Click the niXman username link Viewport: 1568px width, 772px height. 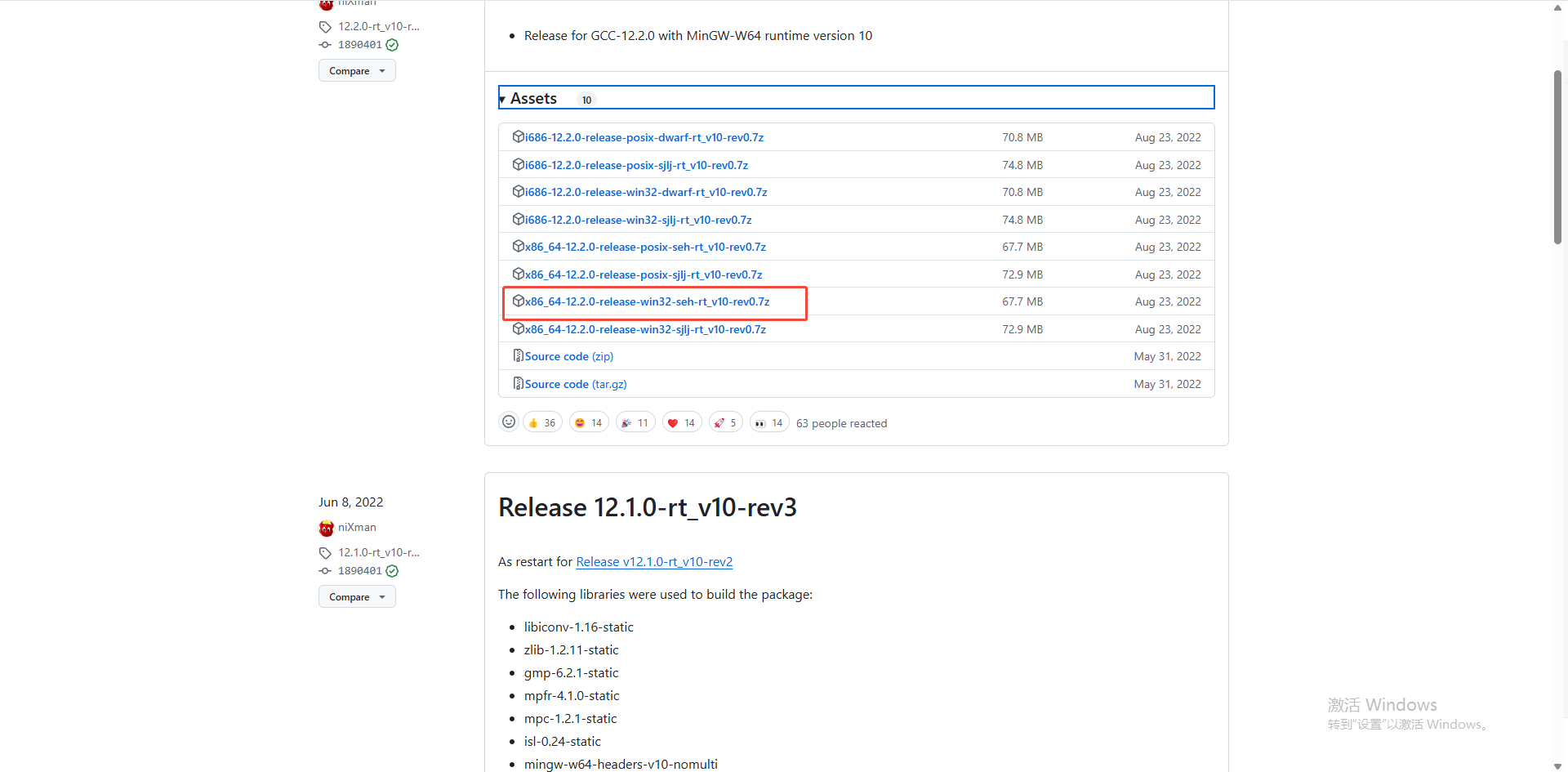click(x=357, y=527)
